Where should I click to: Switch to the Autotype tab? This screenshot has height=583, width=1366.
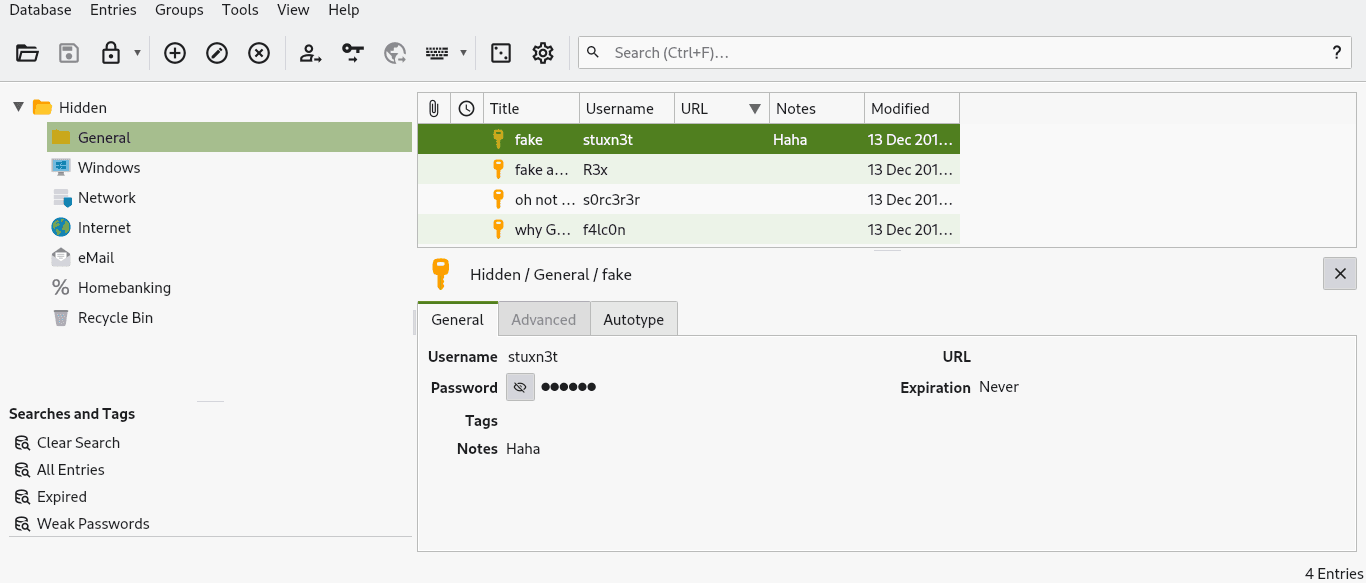coord(633,320)
